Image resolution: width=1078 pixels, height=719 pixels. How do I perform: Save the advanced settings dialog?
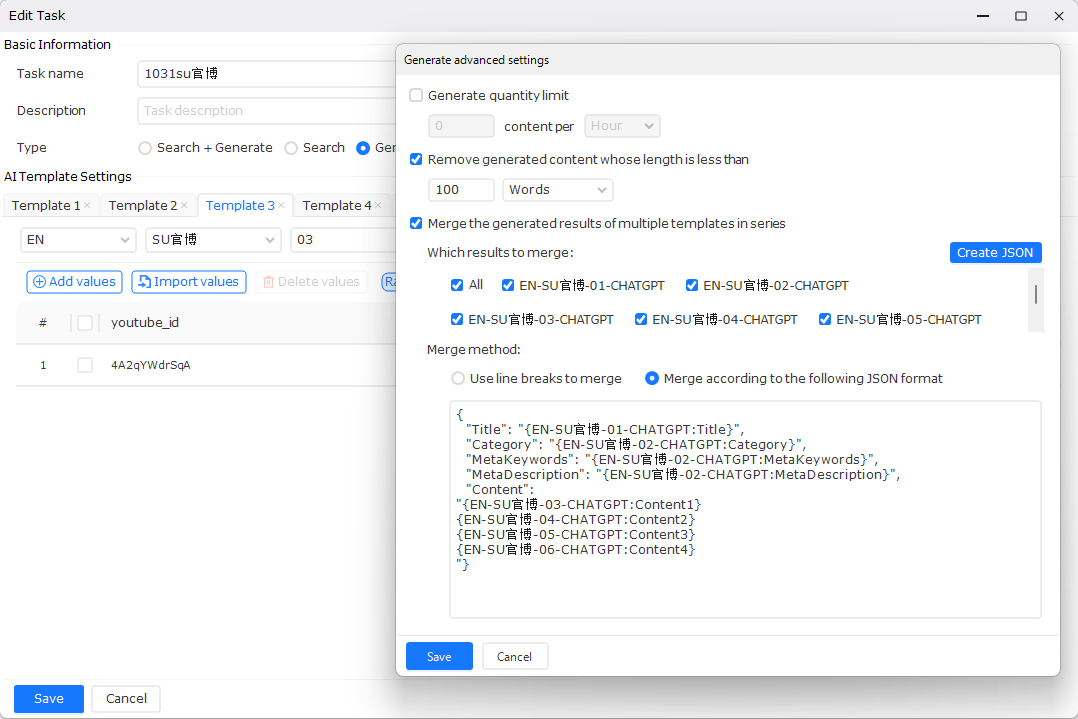coord(439,656)
